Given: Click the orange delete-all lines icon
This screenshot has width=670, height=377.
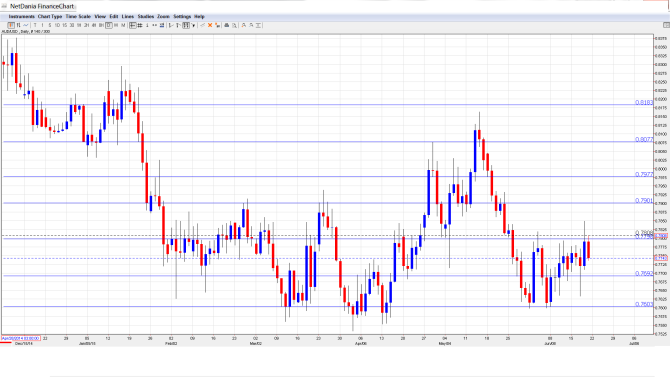Looking at the screenshot, I should [x=217, y=26].
